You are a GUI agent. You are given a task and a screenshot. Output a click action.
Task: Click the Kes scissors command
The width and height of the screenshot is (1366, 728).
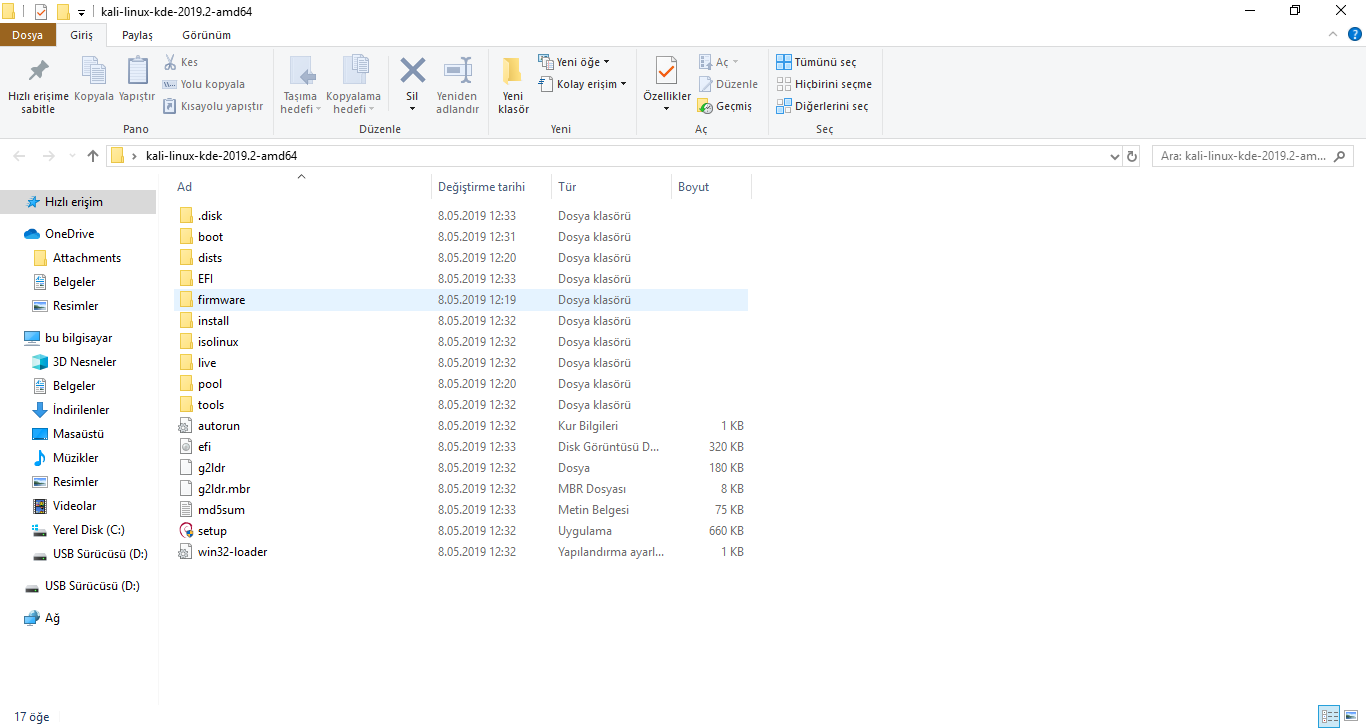click(x=181, y=62)
